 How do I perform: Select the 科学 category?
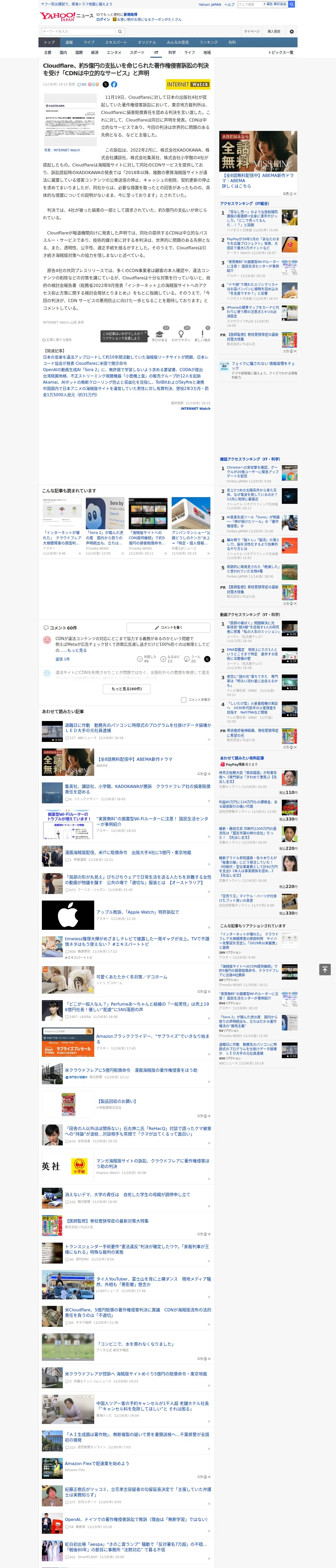tap(172, 52)
